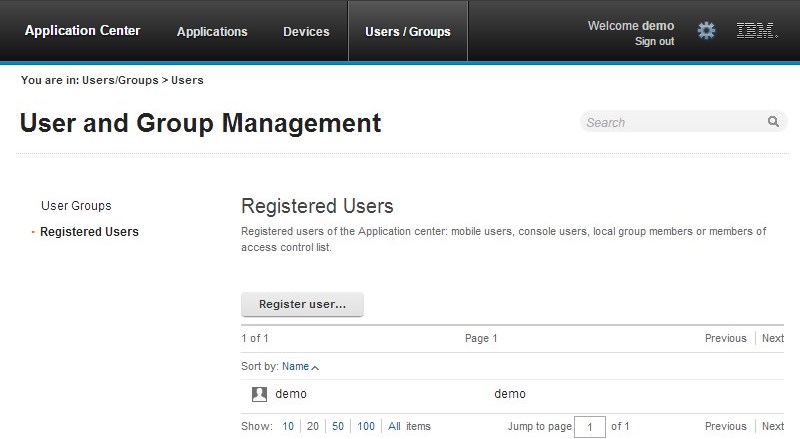The height and width of the screenshot is (439, 800).
Task: Show All items
Action: 394,426
